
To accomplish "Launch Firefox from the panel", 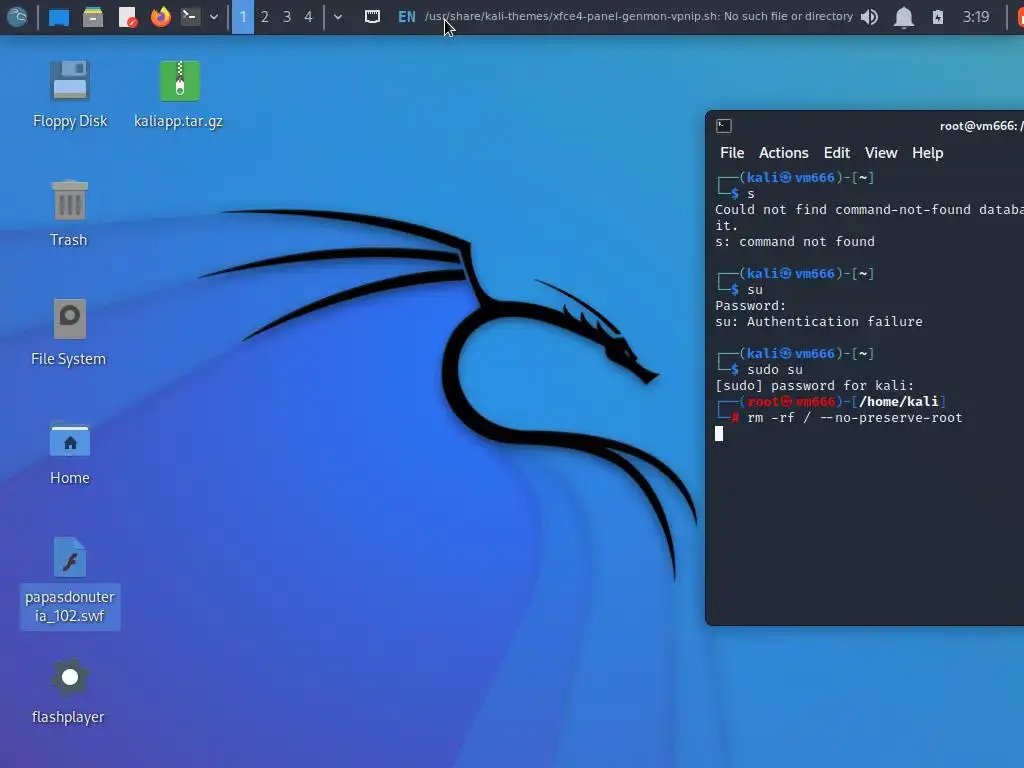I will (x=160, y=17).
